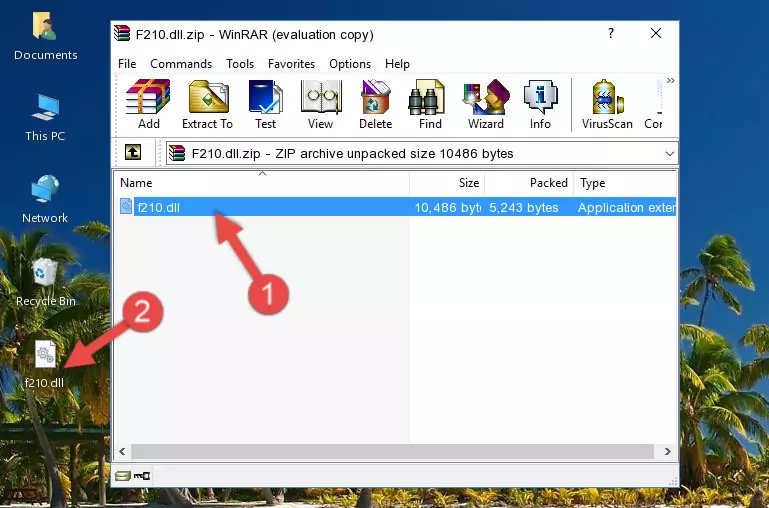Click the 5,243 bytes packed cell
Image resolution: width=769 pixels, height=508 pixels.
click(523, 207)
